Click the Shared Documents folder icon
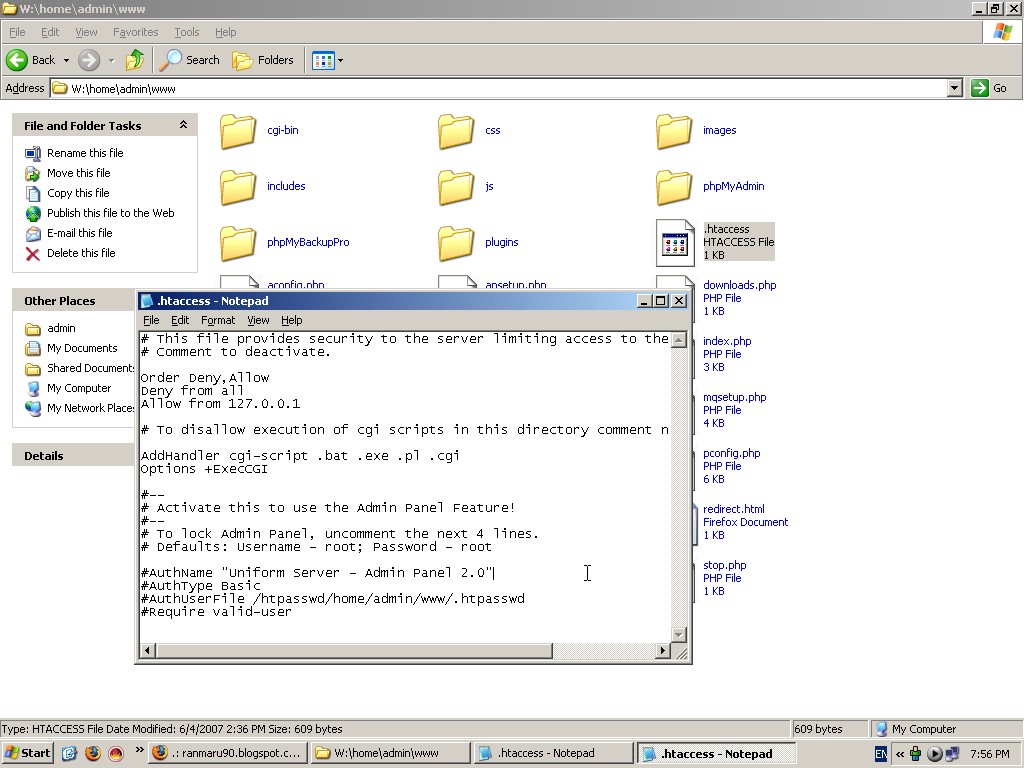Viewport: 1024px width, 768px height. (x=33, y=369)
